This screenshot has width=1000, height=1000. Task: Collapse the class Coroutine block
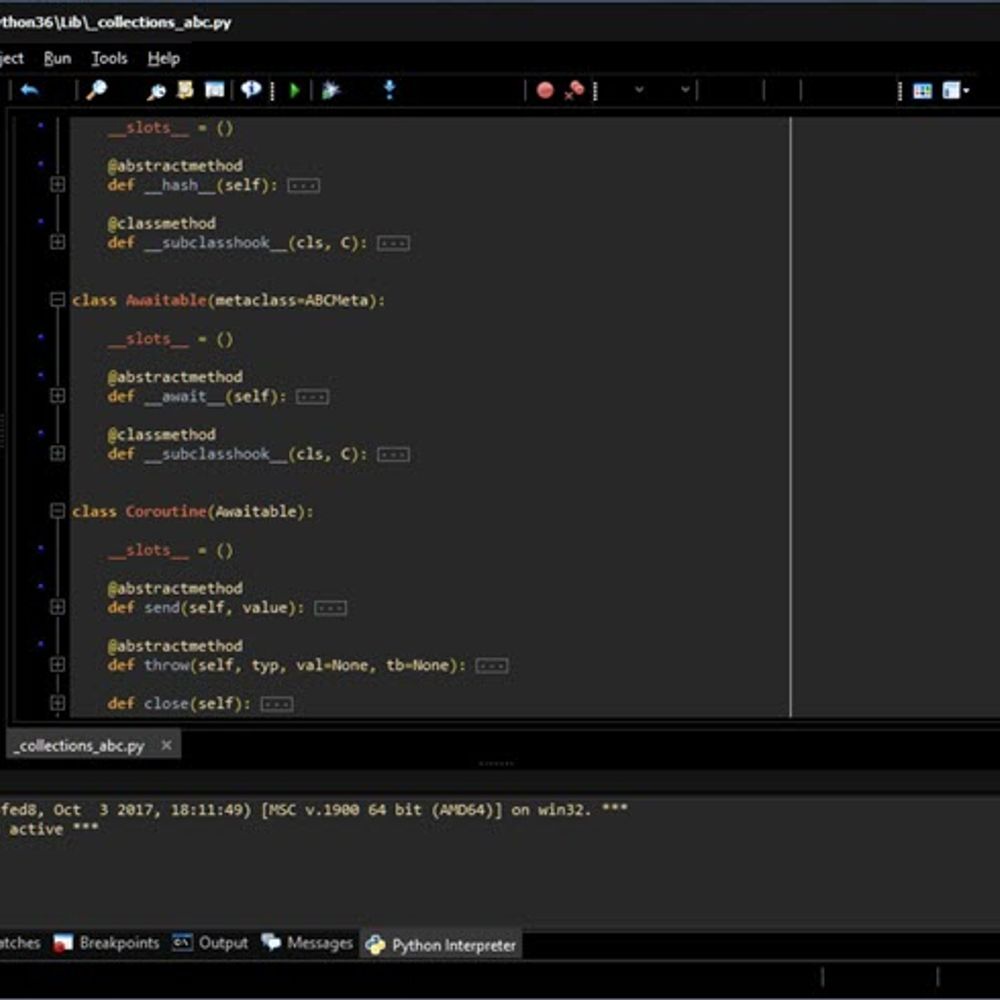(57, 511)
